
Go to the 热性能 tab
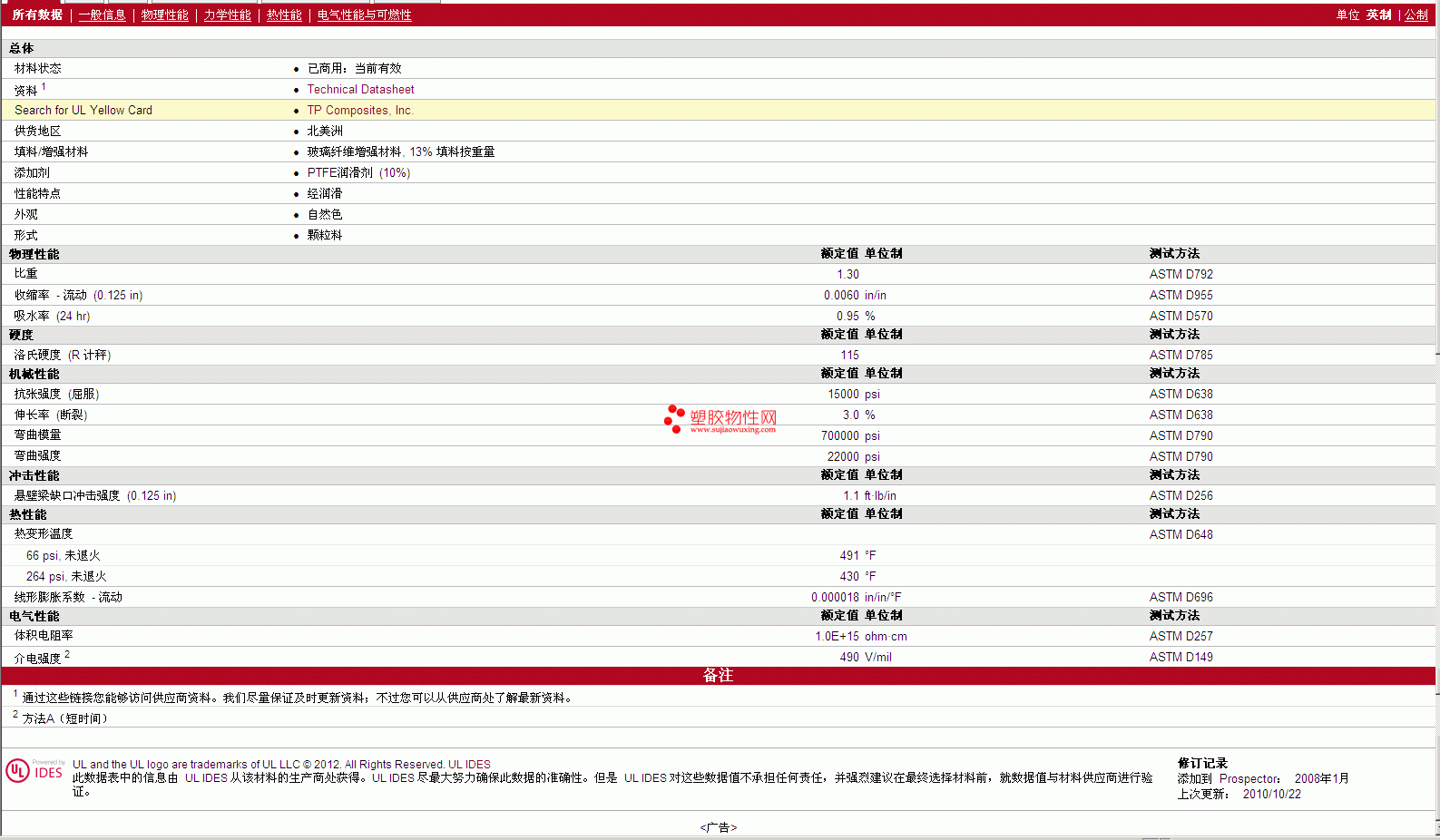point(284,15)
